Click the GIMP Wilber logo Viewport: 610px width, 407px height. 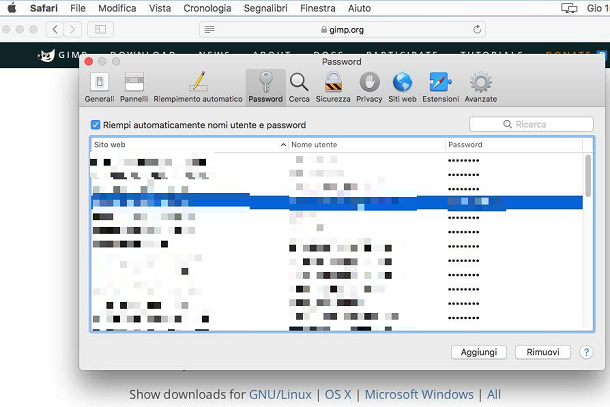[x=46, y=56]
